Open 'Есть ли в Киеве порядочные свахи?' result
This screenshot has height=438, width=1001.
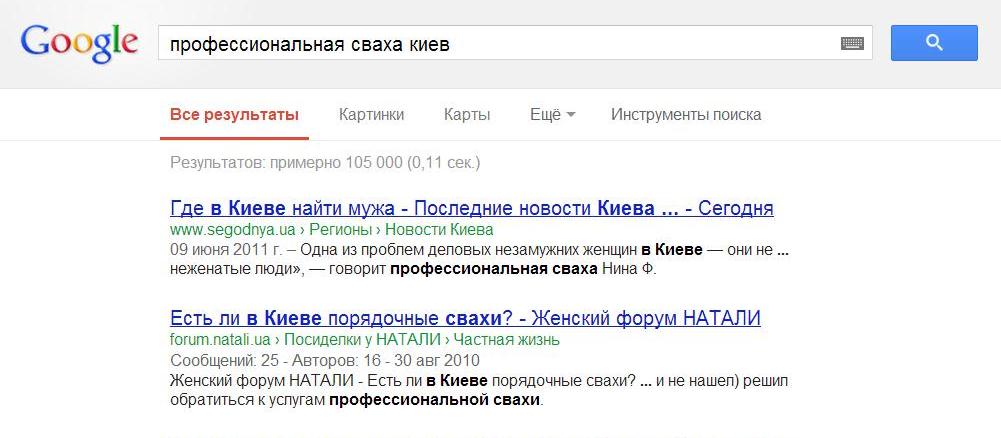click(x=465, y=319)
